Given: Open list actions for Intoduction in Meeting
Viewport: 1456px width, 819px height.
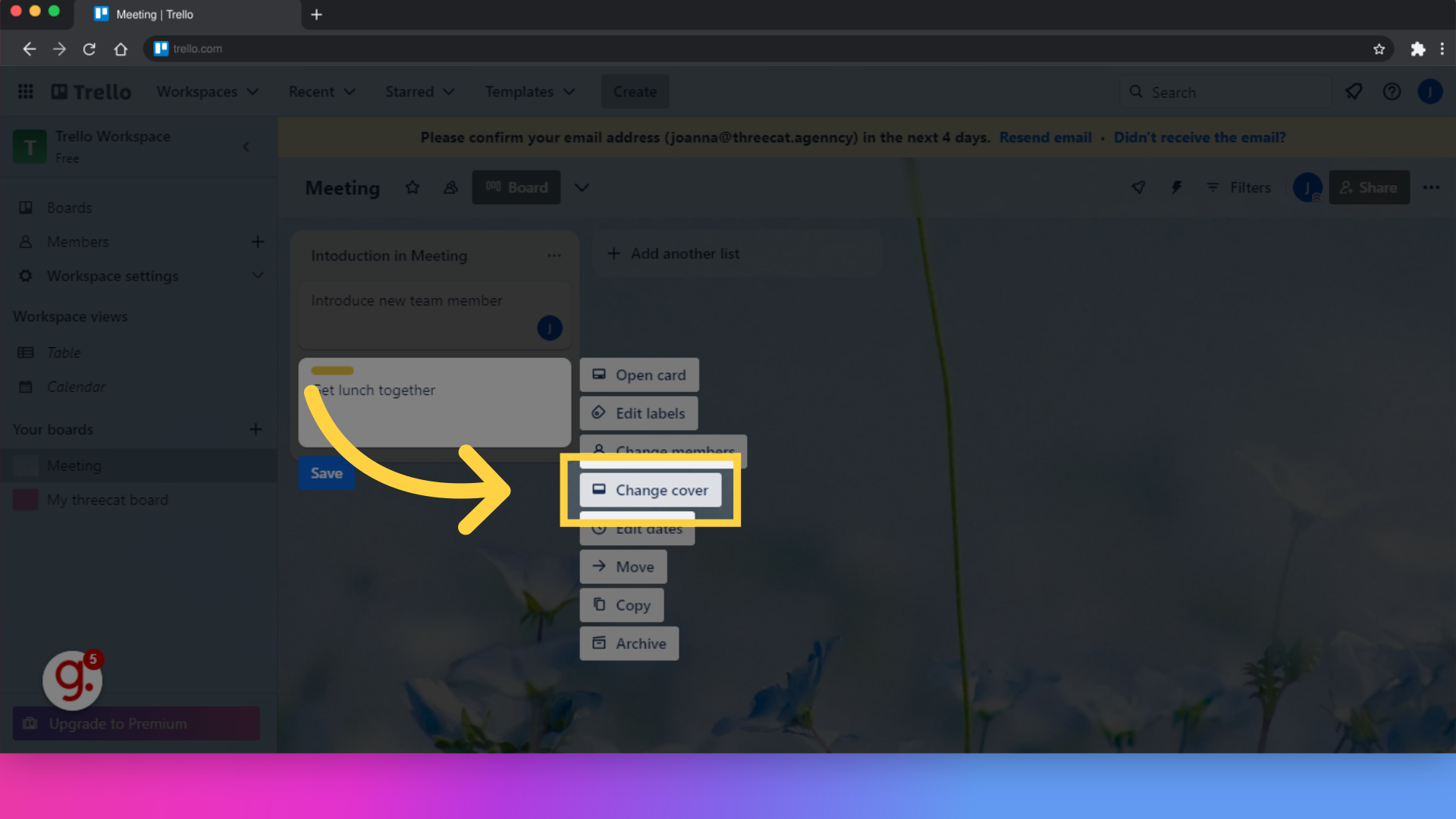Looking at the screenshot, I should (554, 256).
